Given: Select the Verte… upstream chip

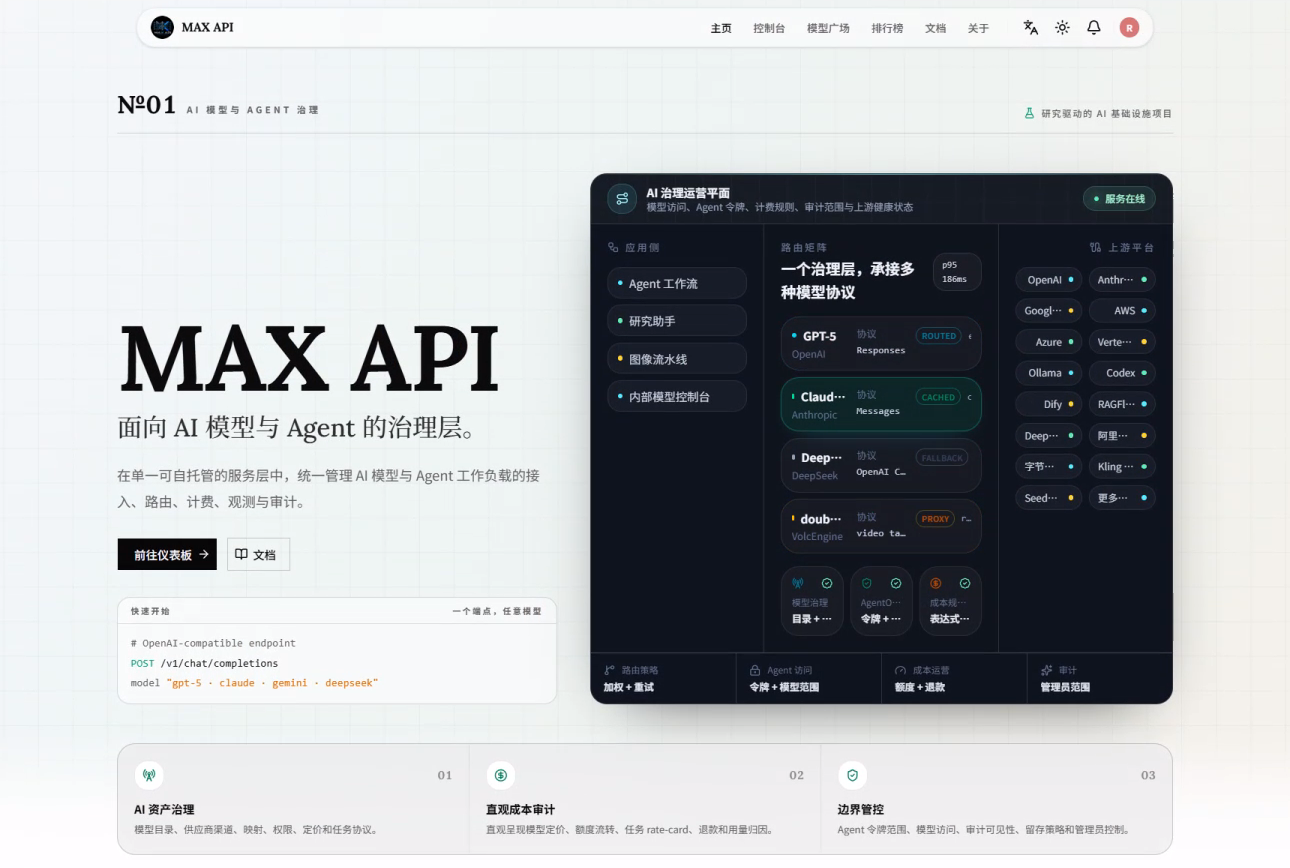Looking at the screenshot, I should point(1122,342).
